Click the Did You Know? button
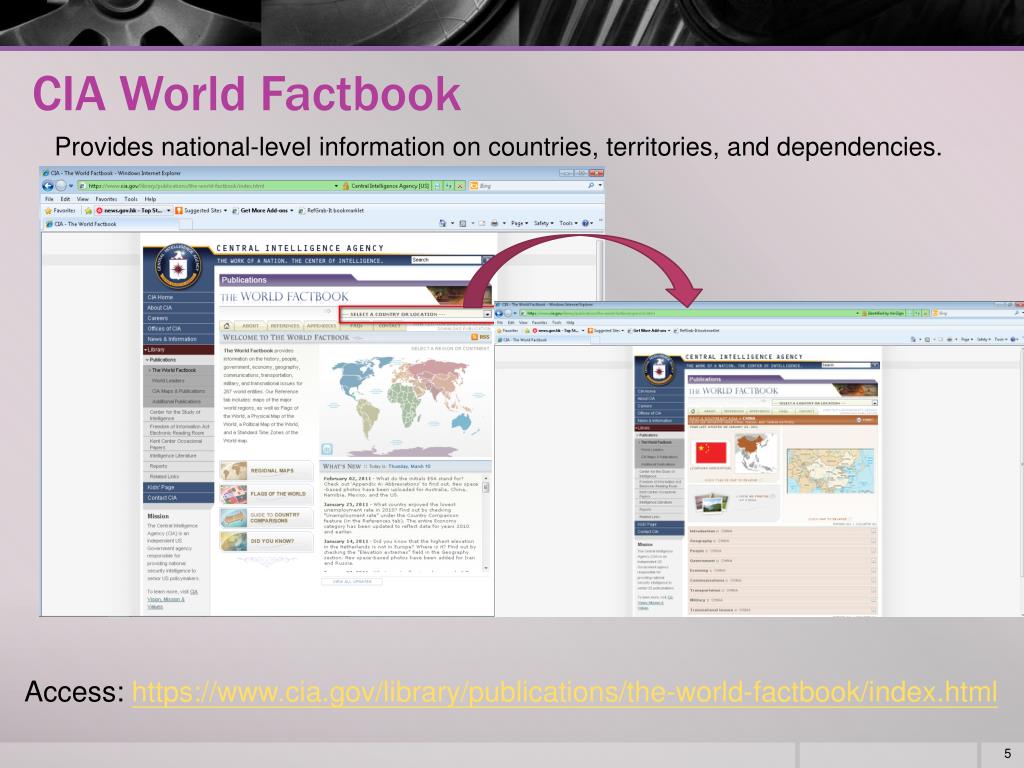Viewport: 1024px width, 768px height. [x=266, y=541]
